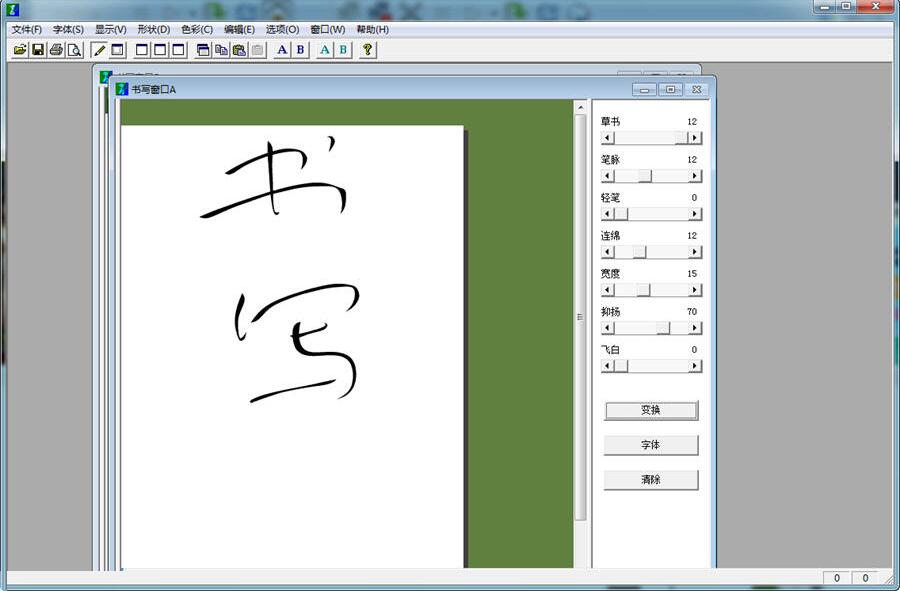Open the 选项(O) menu
This screenshot has width=900, height=591.
[x=282, y=29]
